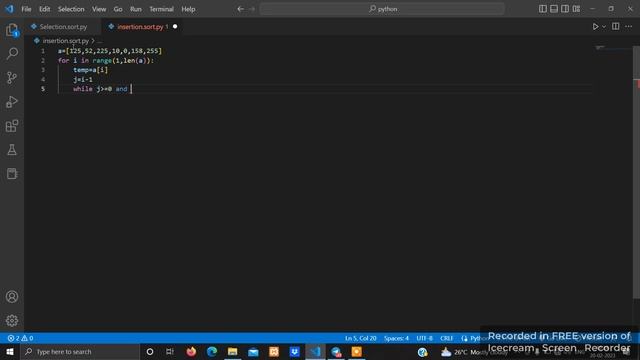Open the Edit menu

44,9
